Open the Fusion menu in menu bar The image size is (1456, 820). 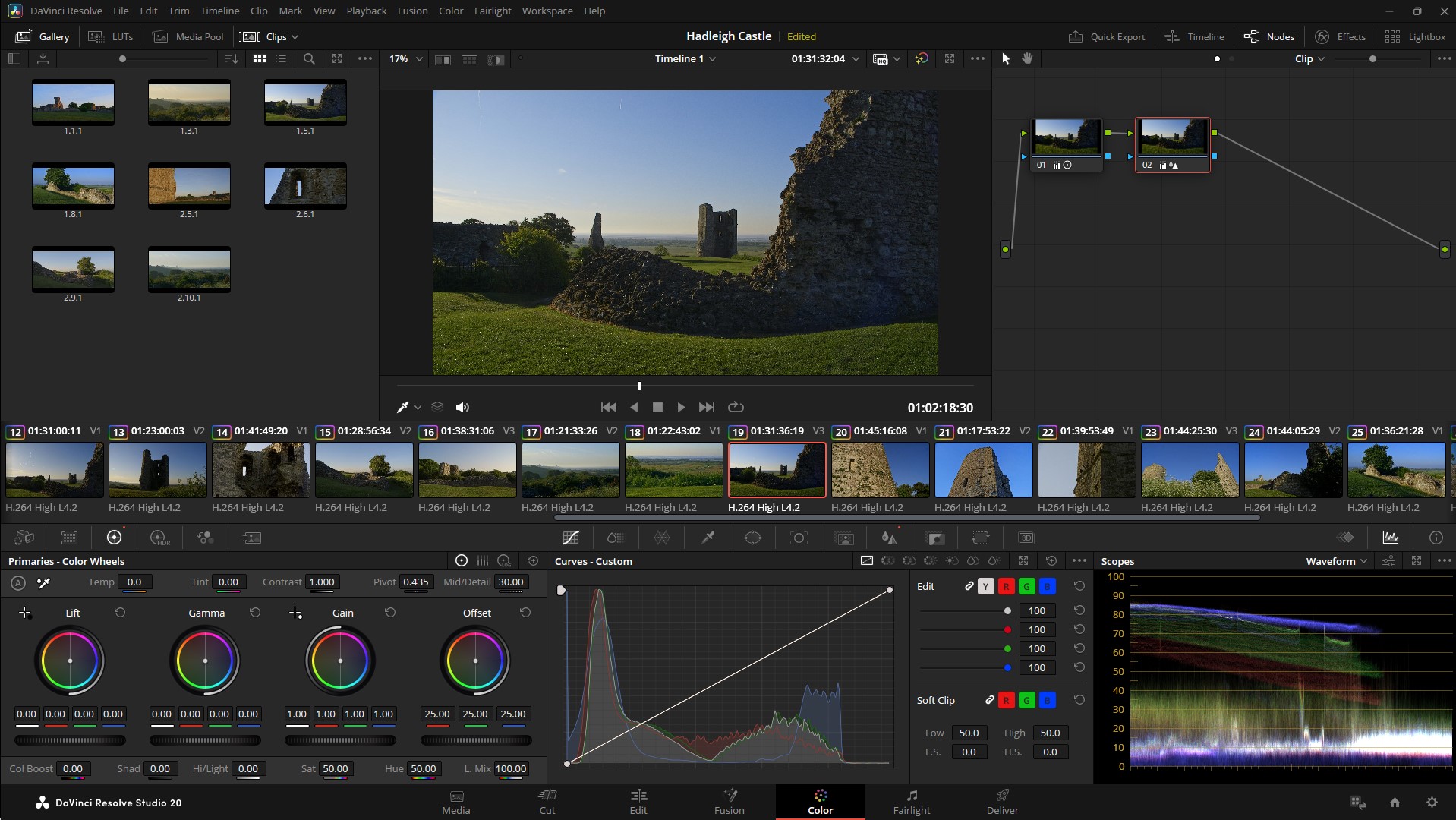point(412,11)
